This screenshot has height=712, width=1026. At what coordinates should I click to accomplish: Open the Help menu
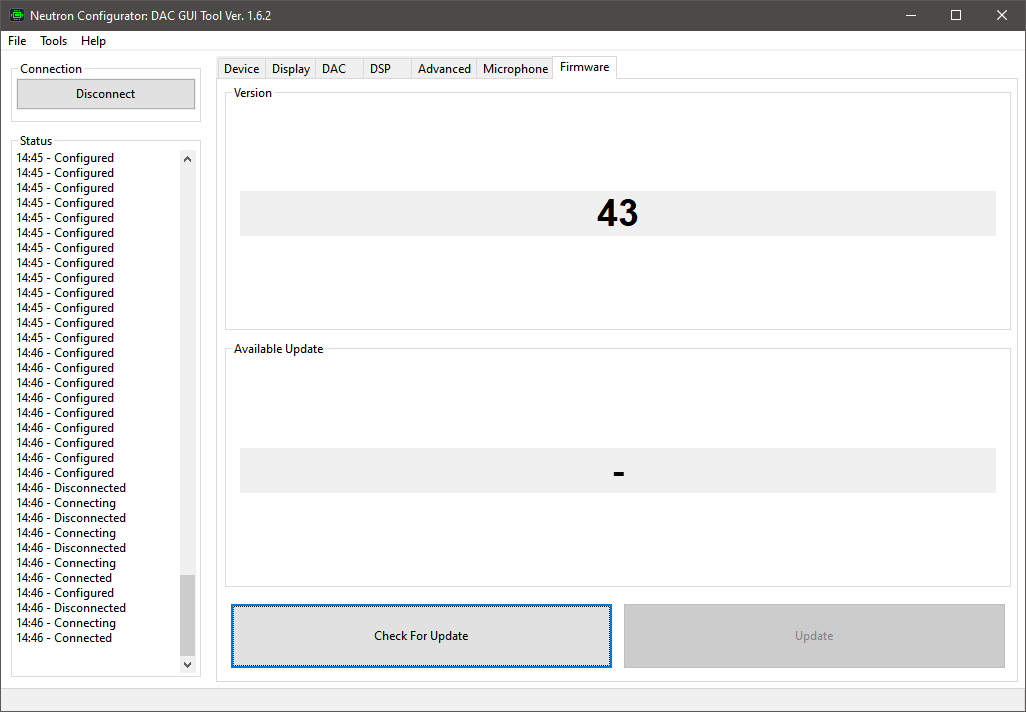coord(93,41)
